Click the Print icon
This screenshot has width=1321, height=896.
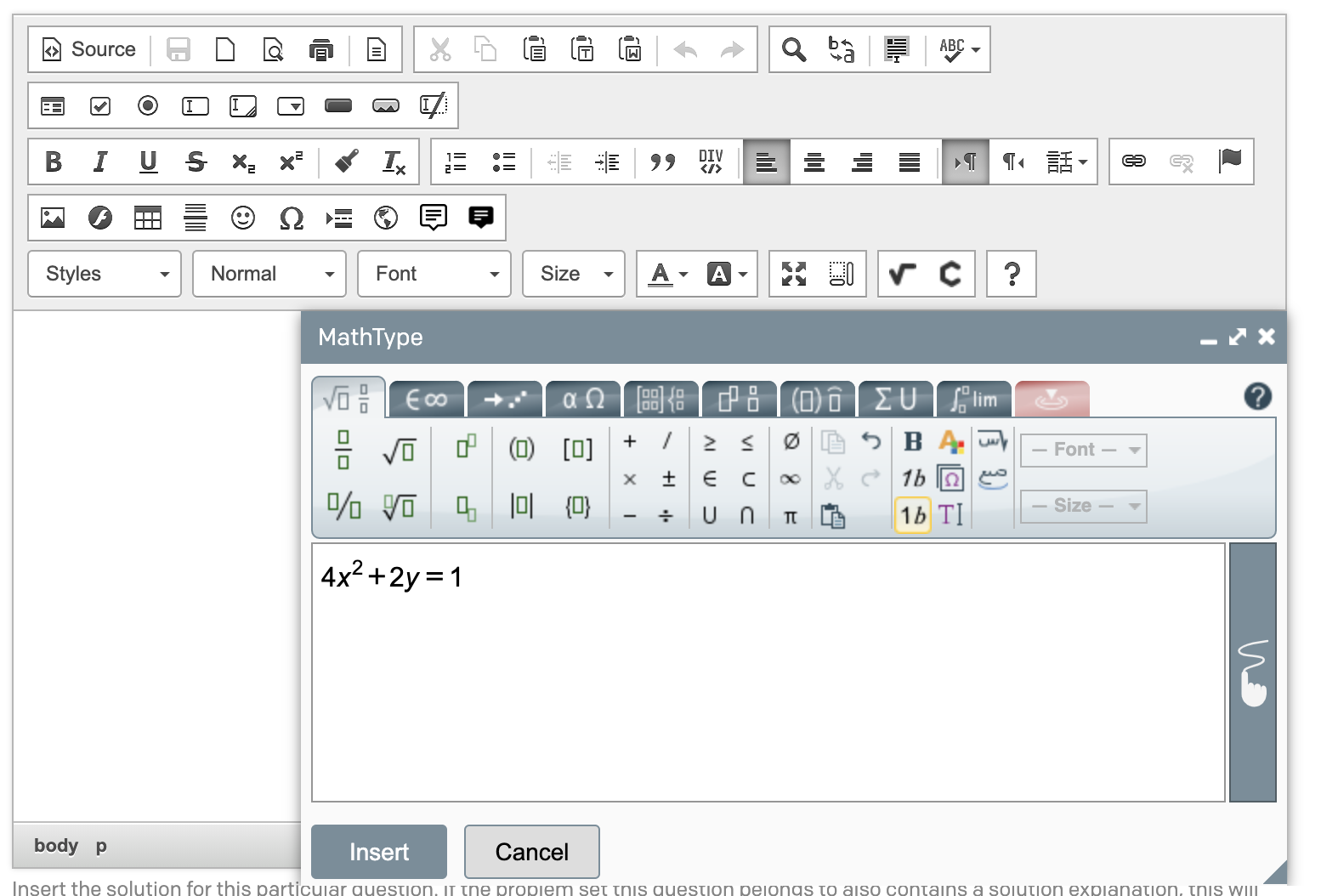coord(320,49)
